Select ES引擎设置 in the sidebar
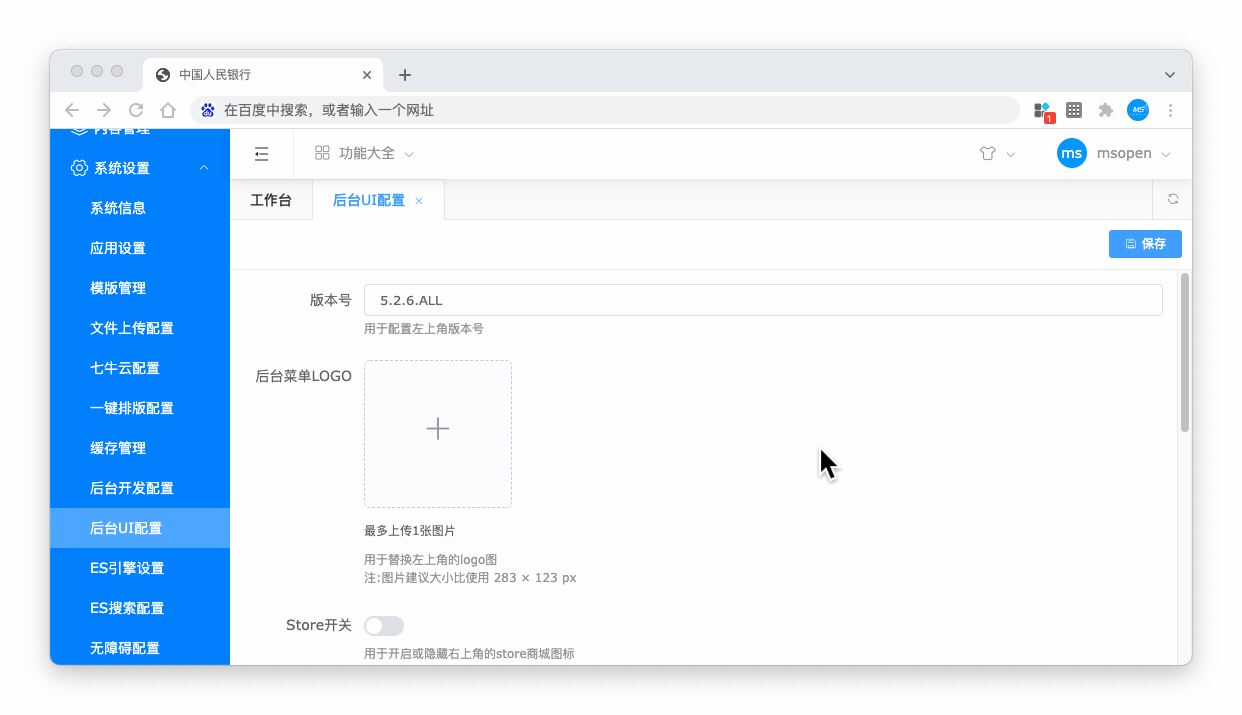 point(127,568)
